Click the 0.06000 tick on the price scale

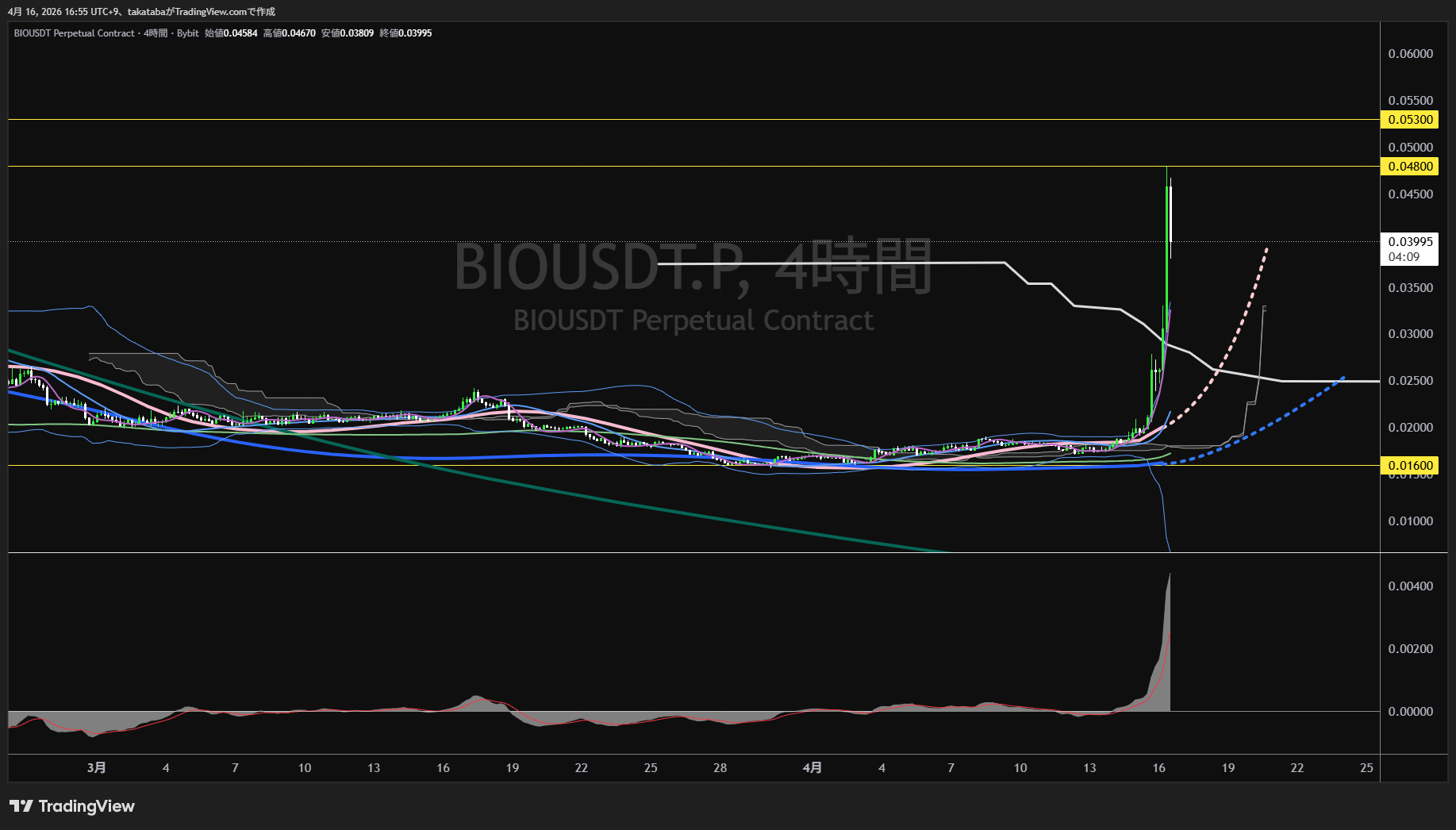point(1410,54)
